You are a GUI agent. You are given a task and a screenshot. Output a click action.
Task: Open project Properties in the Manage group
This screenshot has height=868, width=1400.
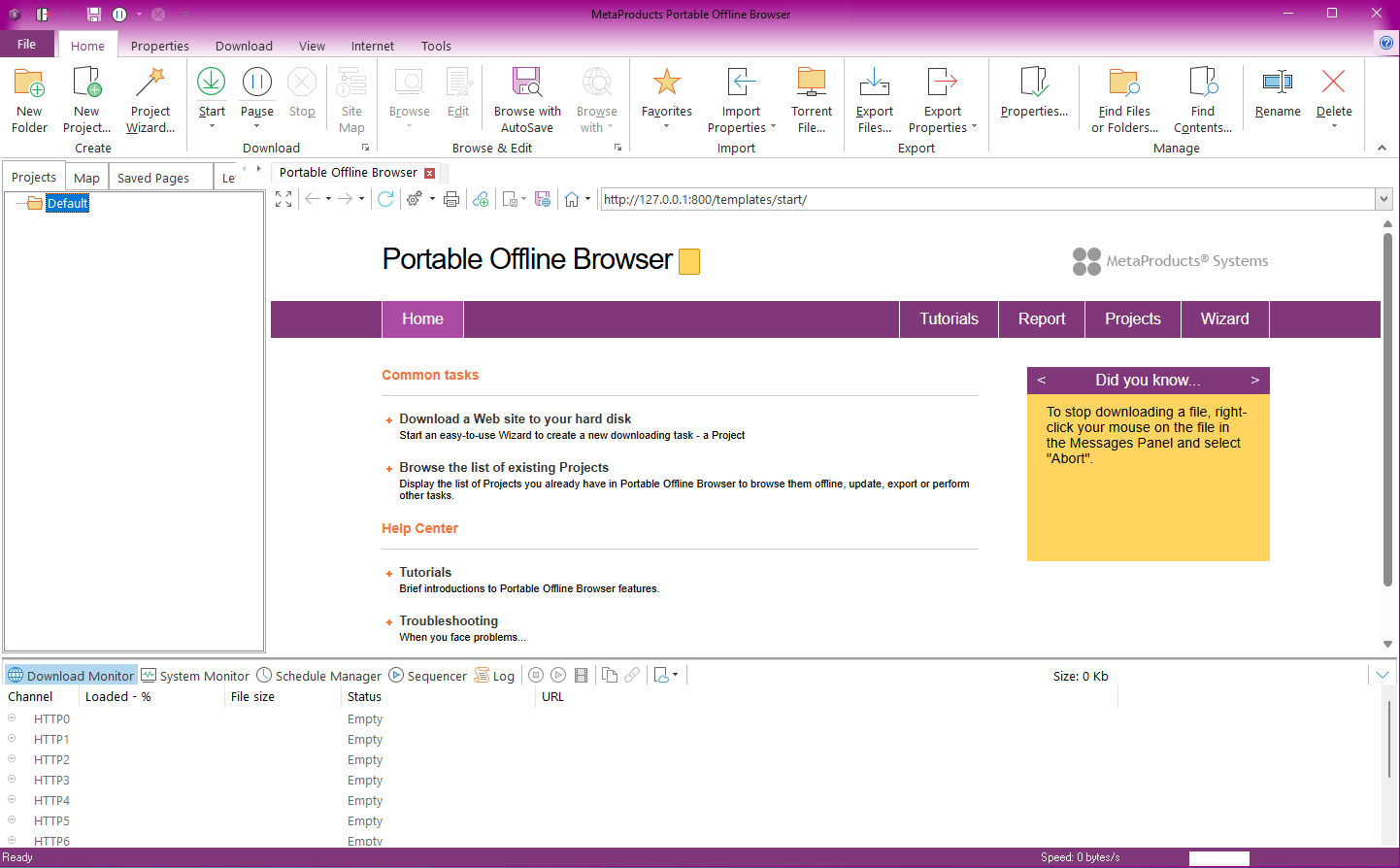pos(1034,93)
